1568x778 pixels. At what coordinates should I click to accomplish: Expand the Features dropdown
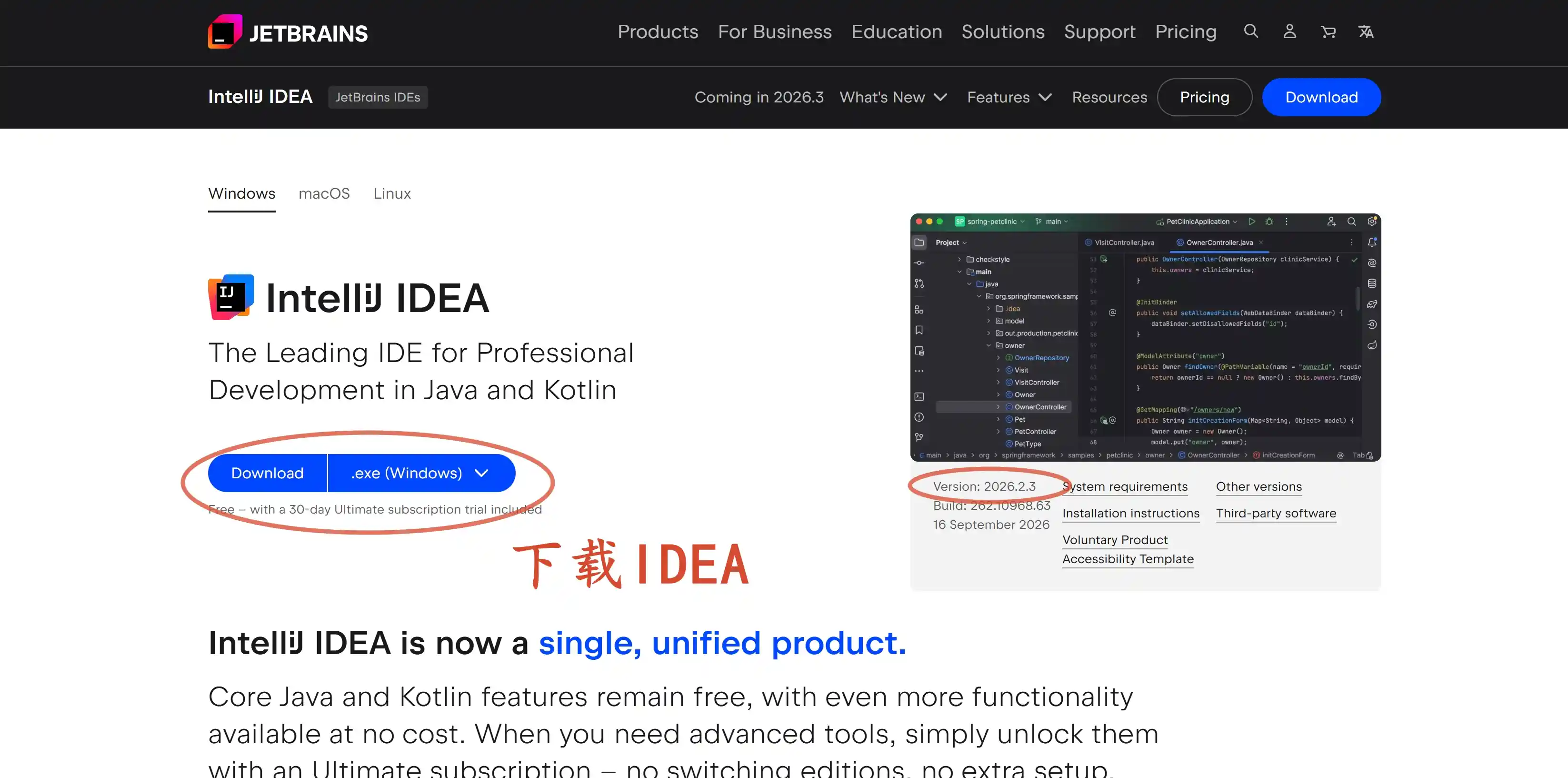tap(1009, 98)
